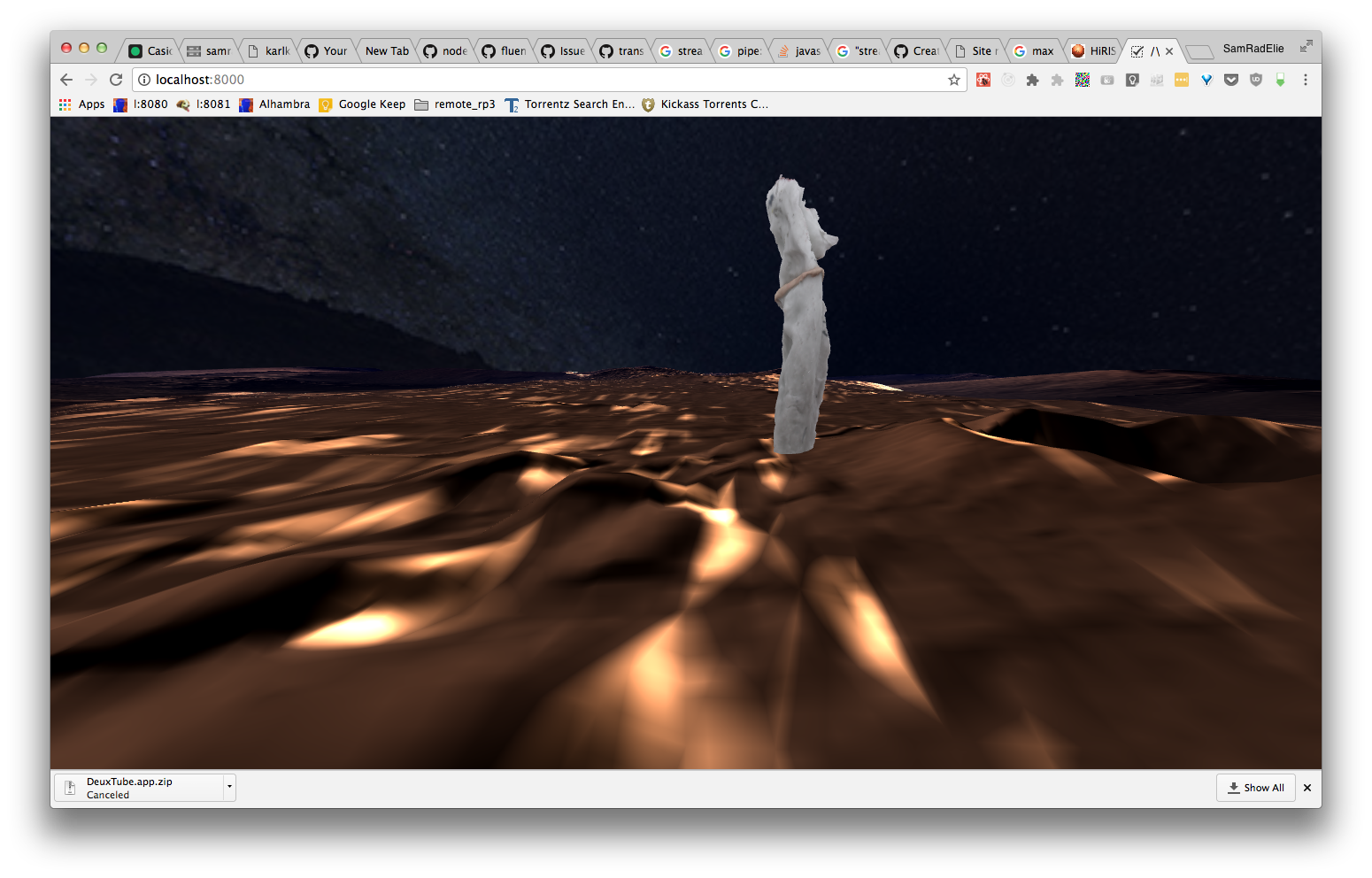Open a new tab with the blank tab button
The image size is (1372, 878).
tap(1199, 51)
